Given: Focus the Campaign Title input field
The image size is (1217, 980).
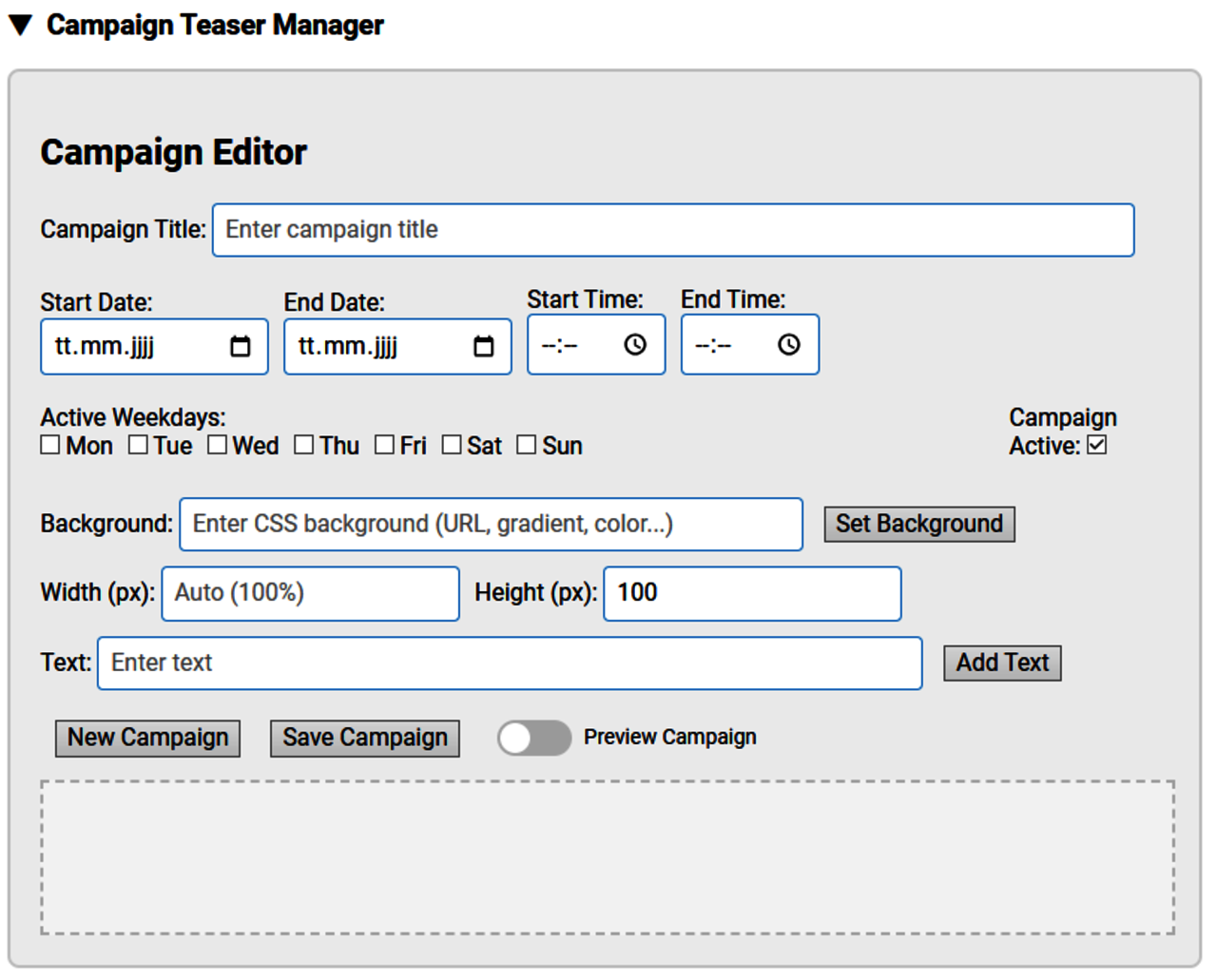Looking at the screenshot, I should [x=672, y=230].
